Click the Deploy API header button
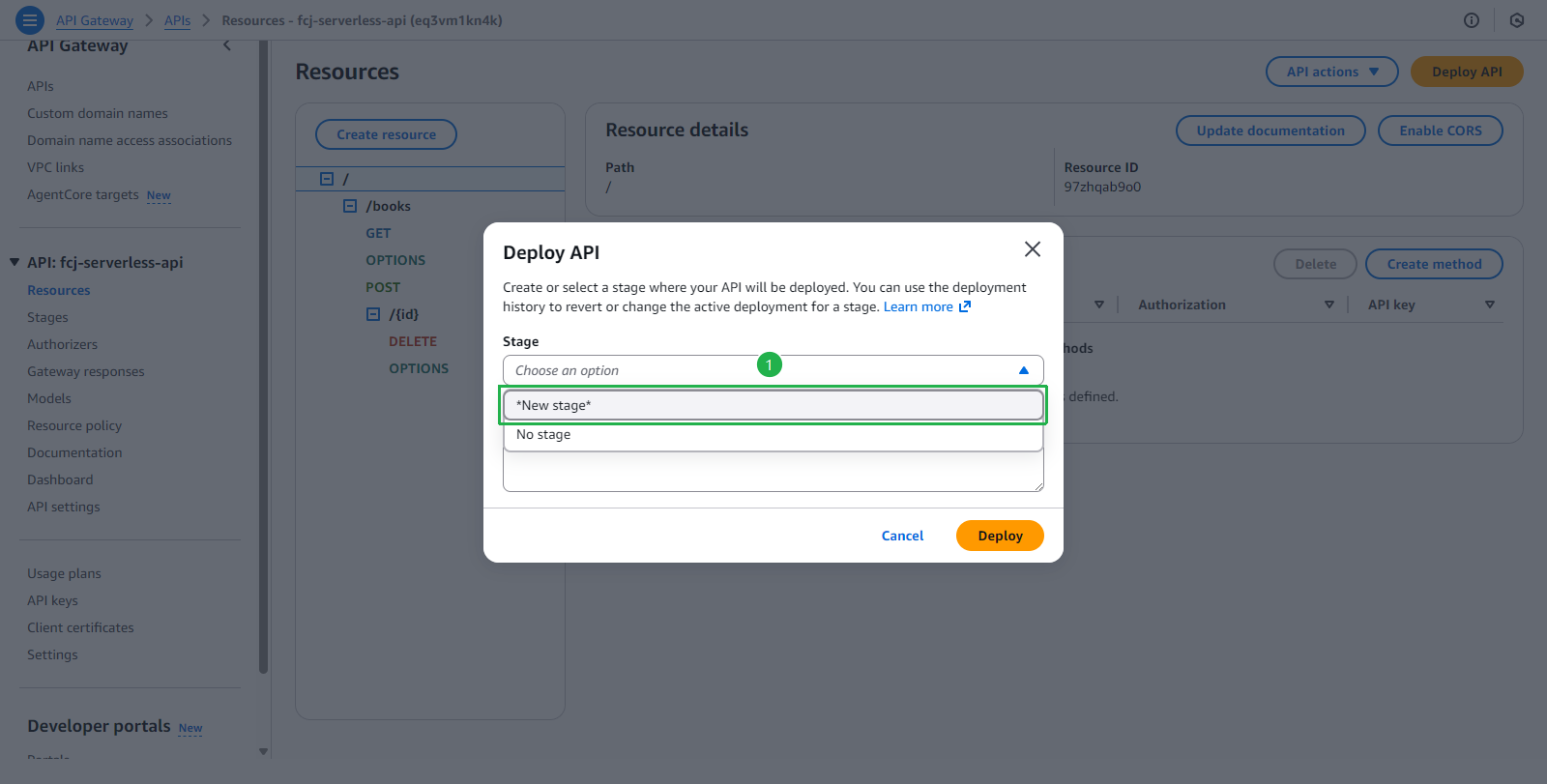1547x784 pixels. [1467, 72]
